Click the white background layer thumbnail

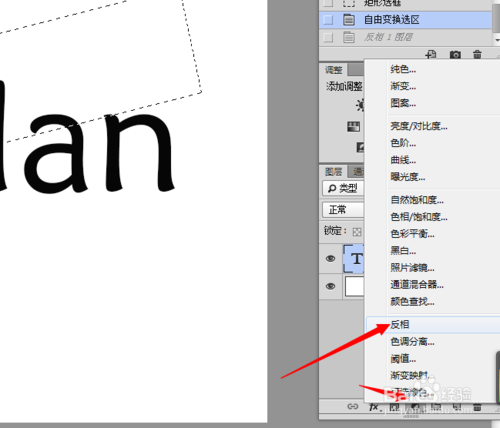pos(355,286)
